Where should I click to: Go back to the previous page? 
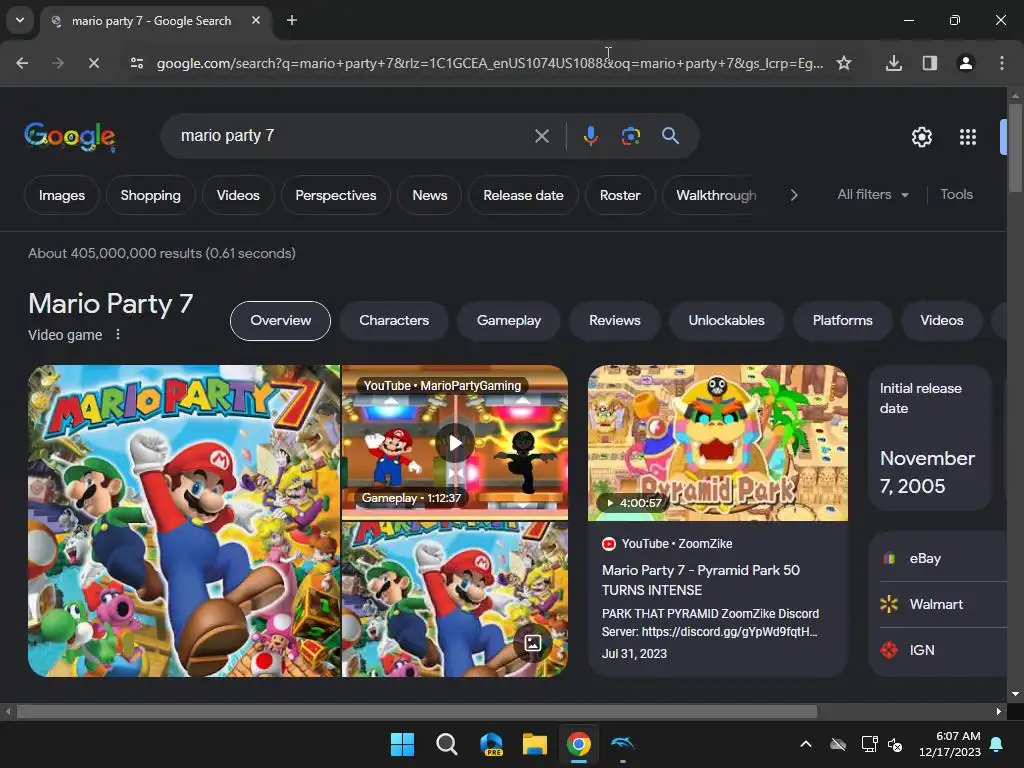tap(22, 63)
